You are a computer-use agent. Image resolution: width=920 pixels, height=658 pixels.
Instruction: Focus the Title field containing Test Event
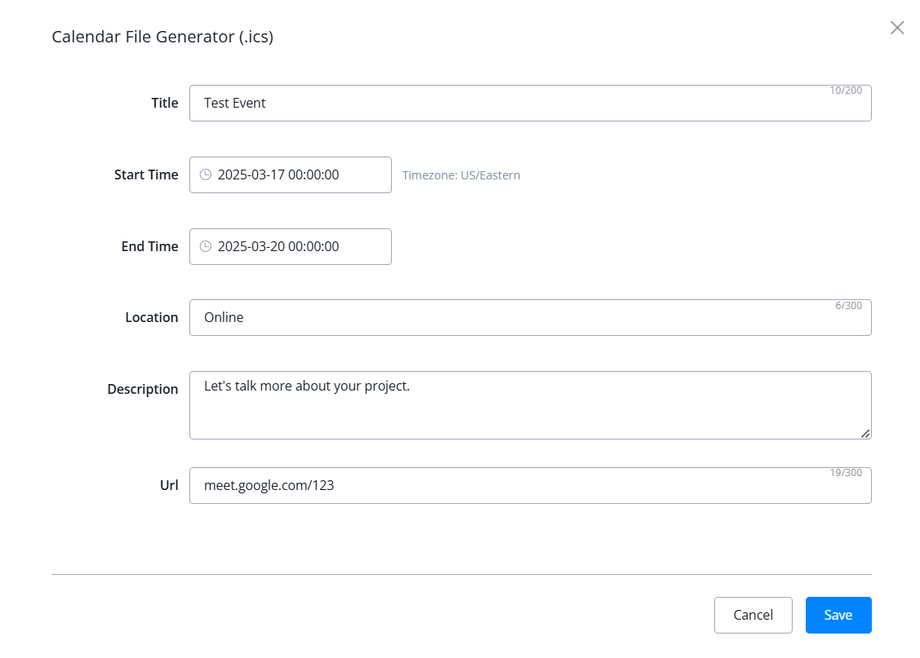click(530, 103)
